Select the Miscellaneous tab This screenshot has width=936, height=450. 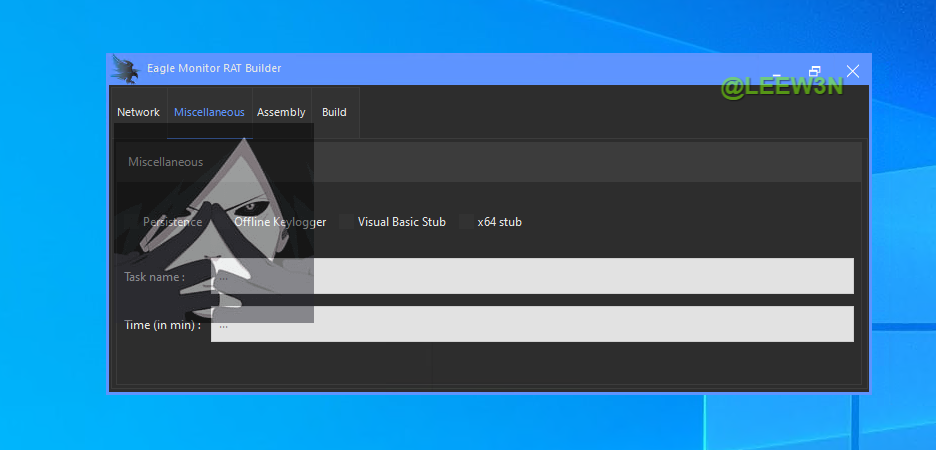click(209, 112)
